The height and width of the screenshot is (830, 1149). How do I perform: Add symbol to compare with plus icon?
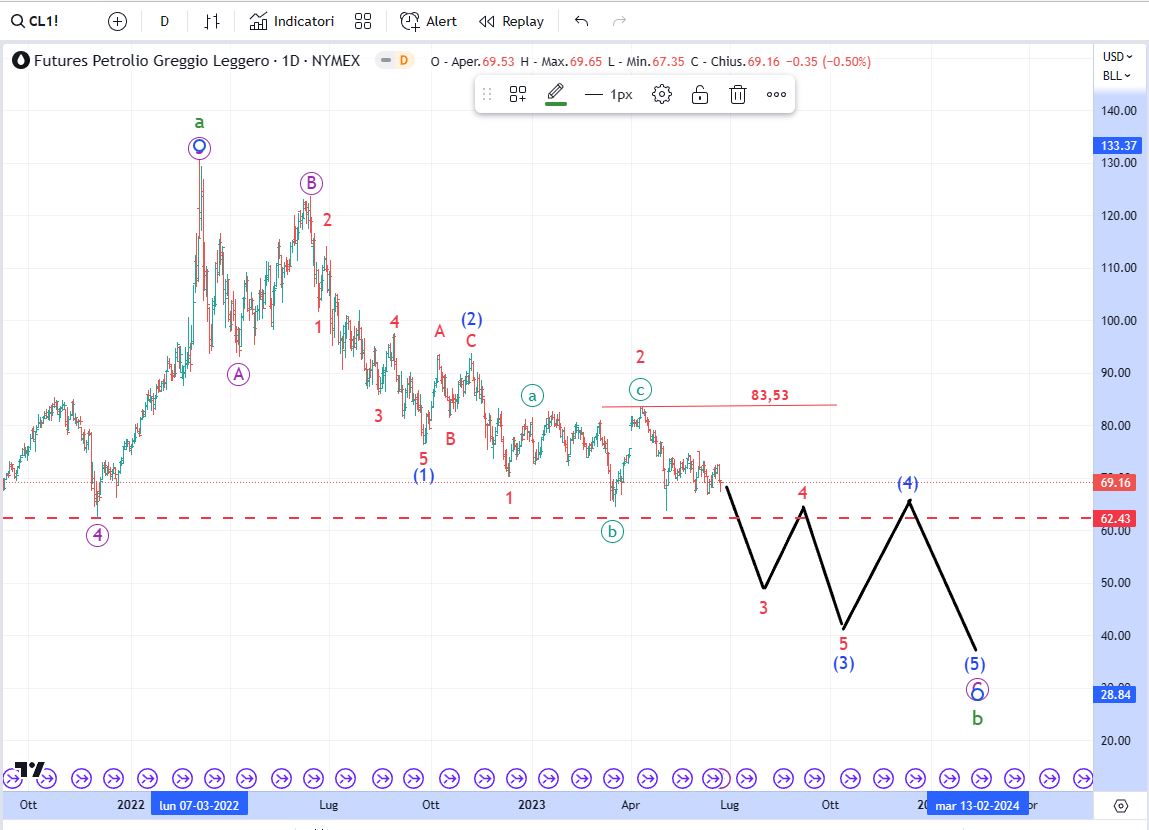click(117, 22)
